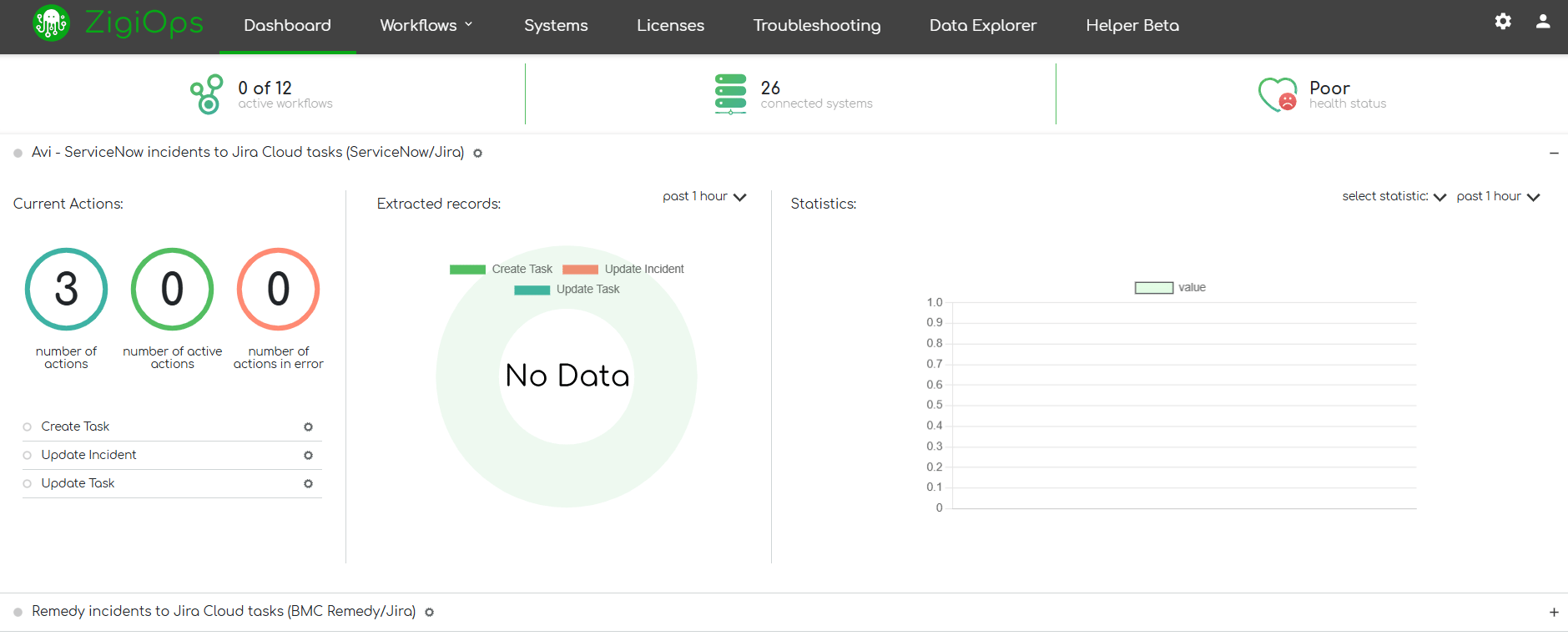This screenshot has width=1568, height=641.
Task: Select the Update Task action row
Action: (x=172, y=484)
